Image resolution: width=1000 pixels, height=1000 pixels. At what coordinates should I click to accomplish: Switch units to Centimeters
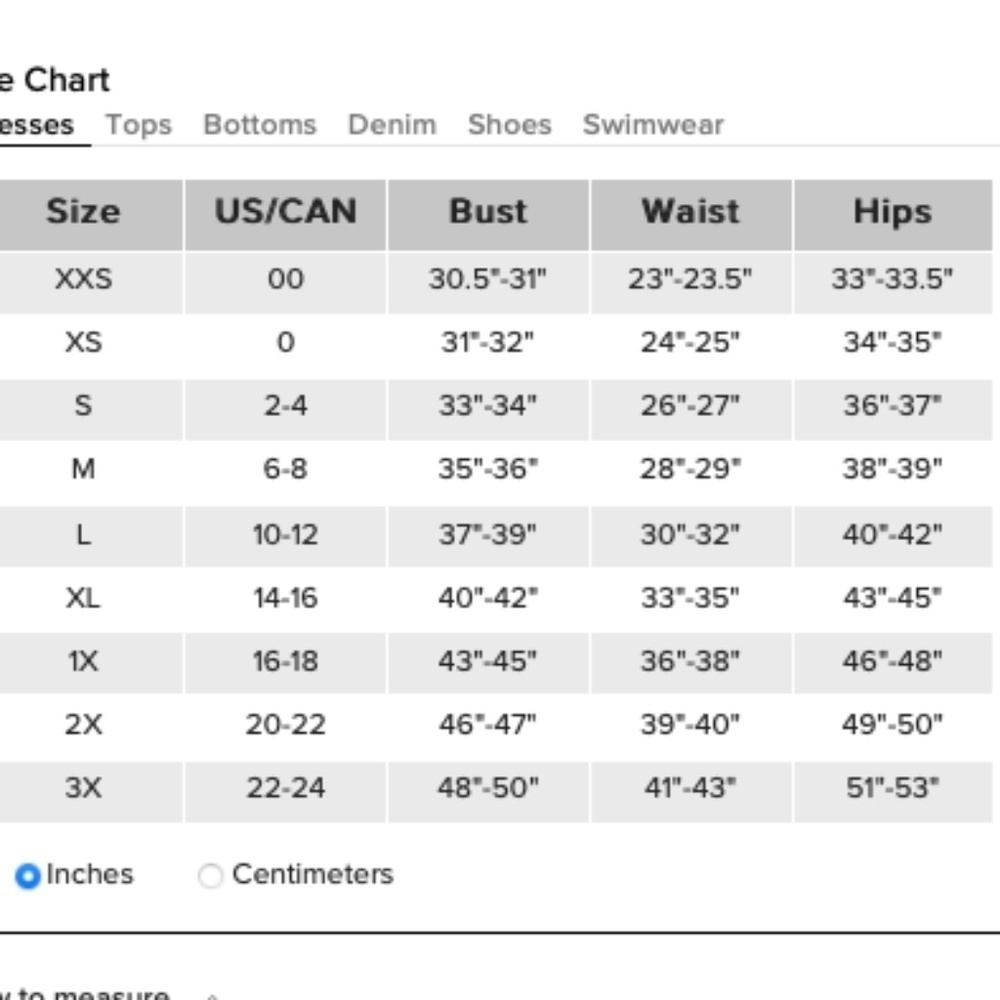tap(210, 876)
